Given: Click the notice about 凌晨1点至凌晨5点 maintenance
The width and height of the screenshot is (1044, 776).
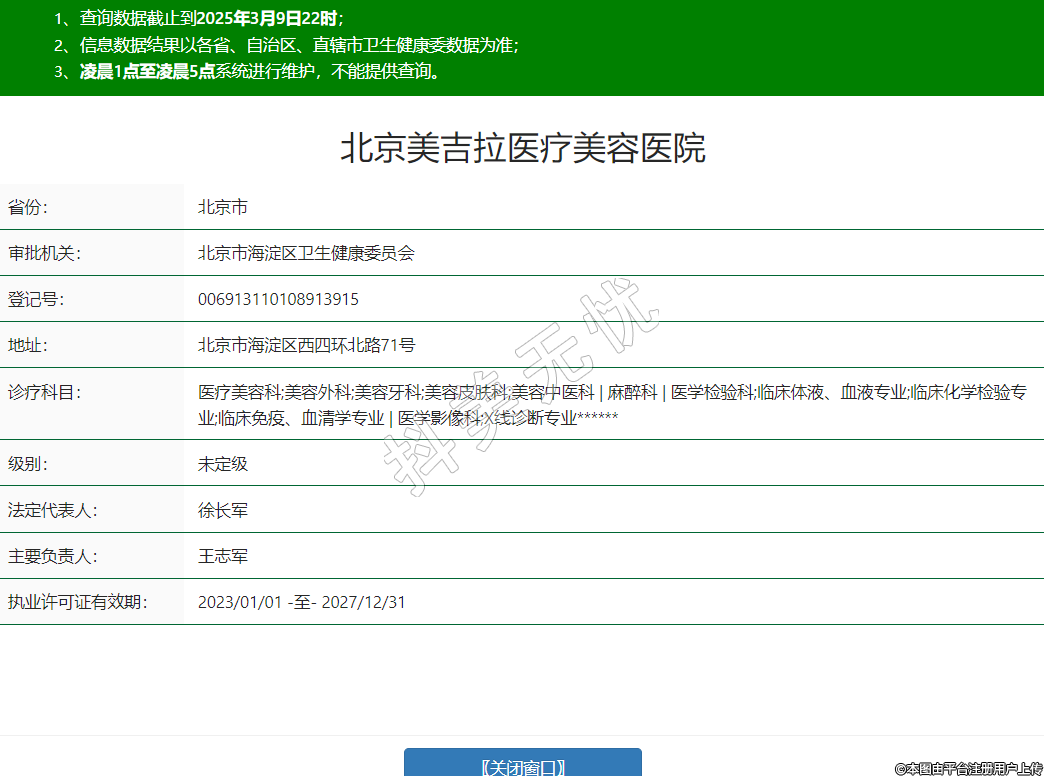Looking at the screenshot, I should click(260, 71).
